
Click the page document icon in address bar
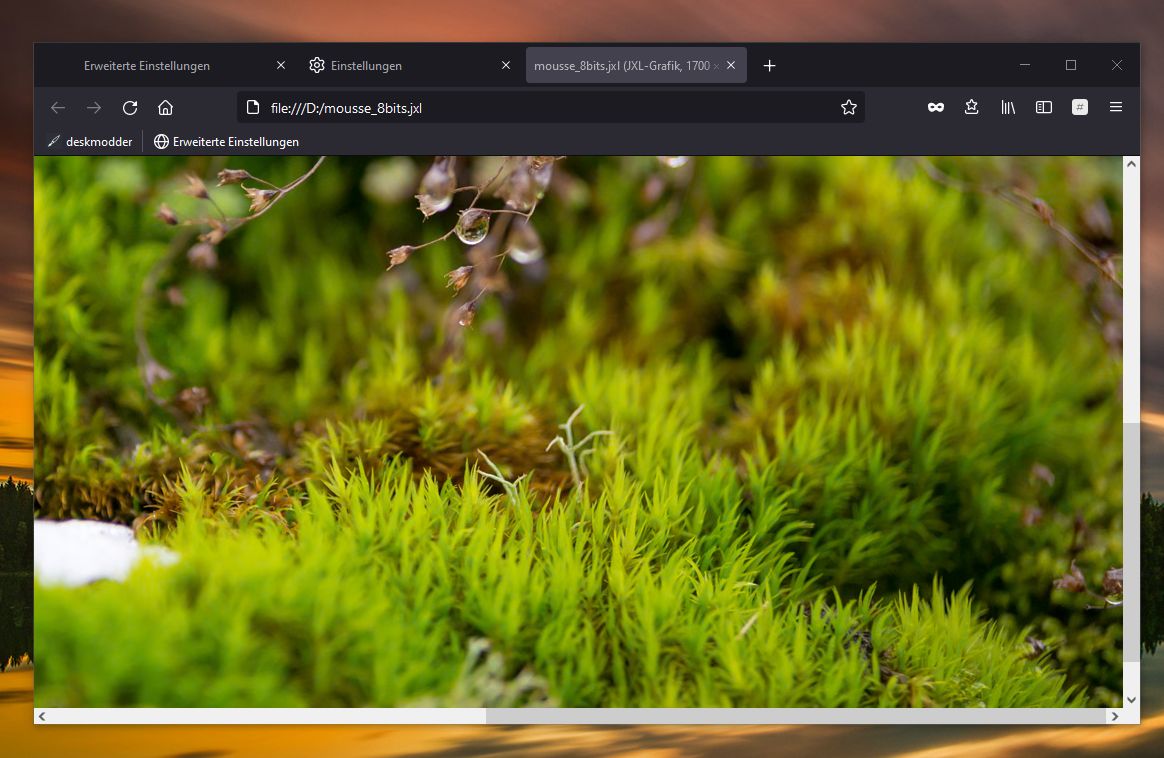click(x=253, y=108)
